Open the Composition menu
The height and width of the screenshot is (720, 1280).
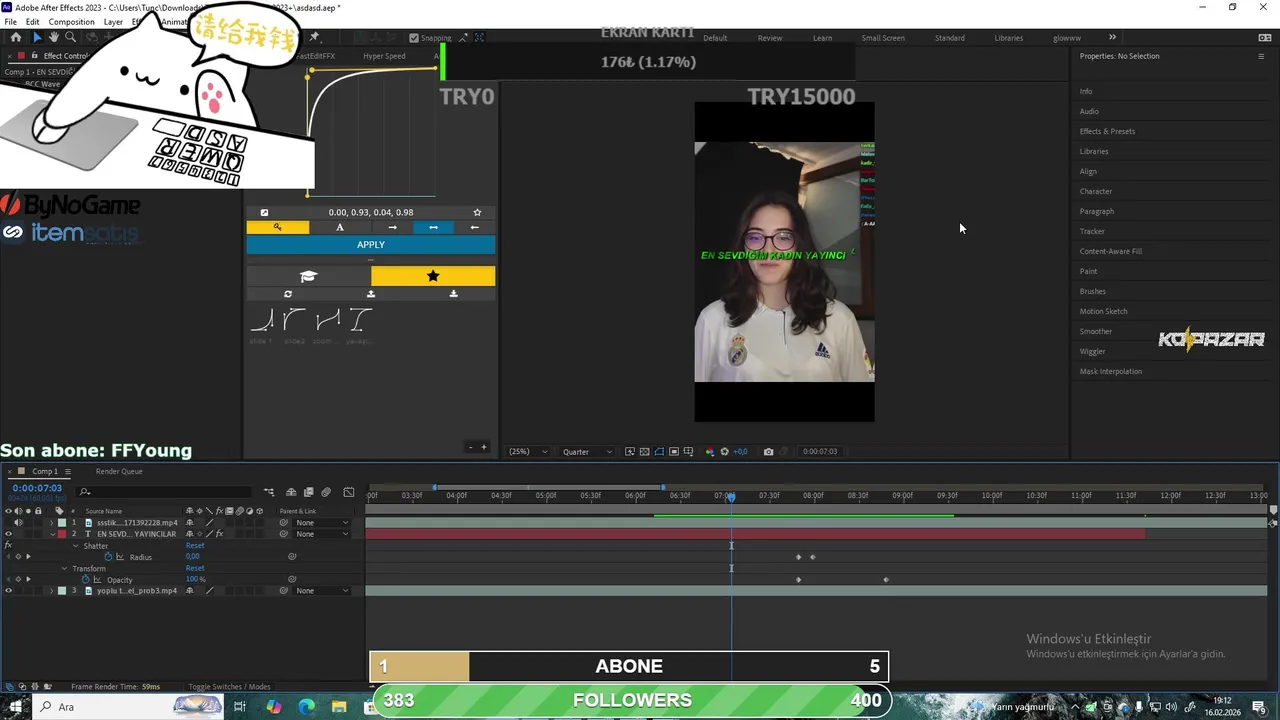71,22
